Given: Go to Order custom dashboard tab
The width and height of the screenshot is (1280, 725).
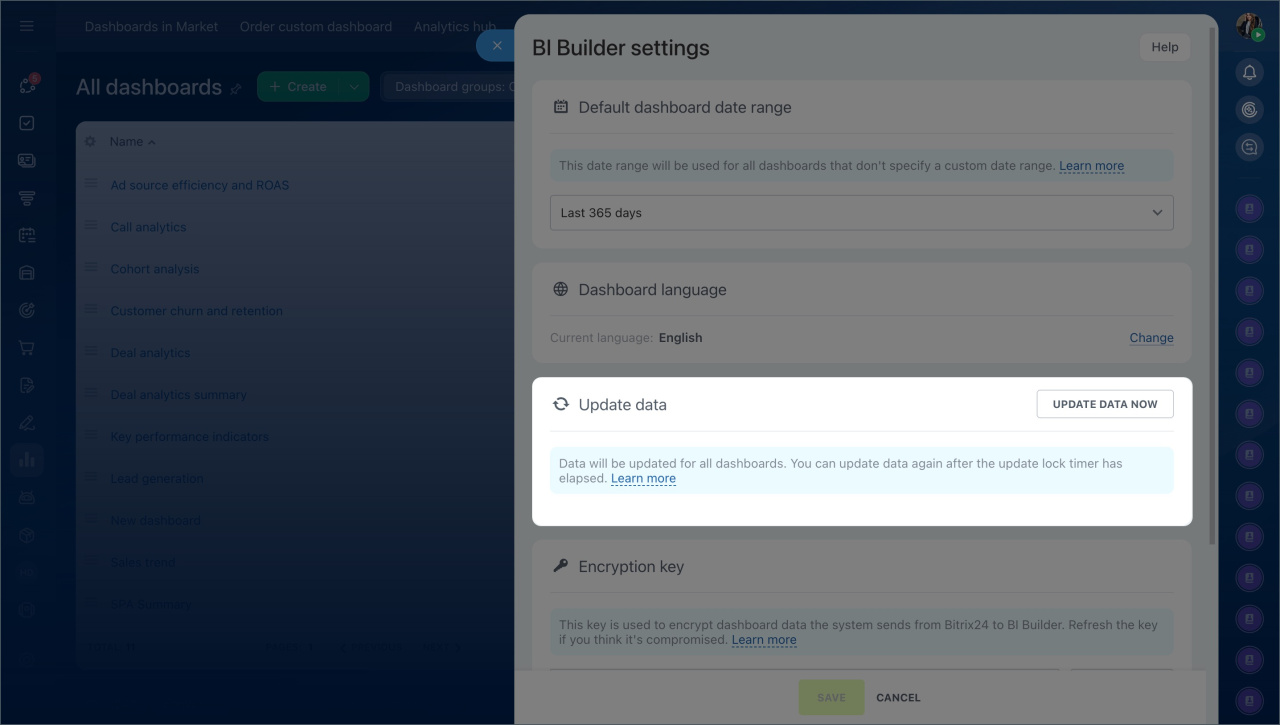Looking at the screenshot, I should point(316,27).
